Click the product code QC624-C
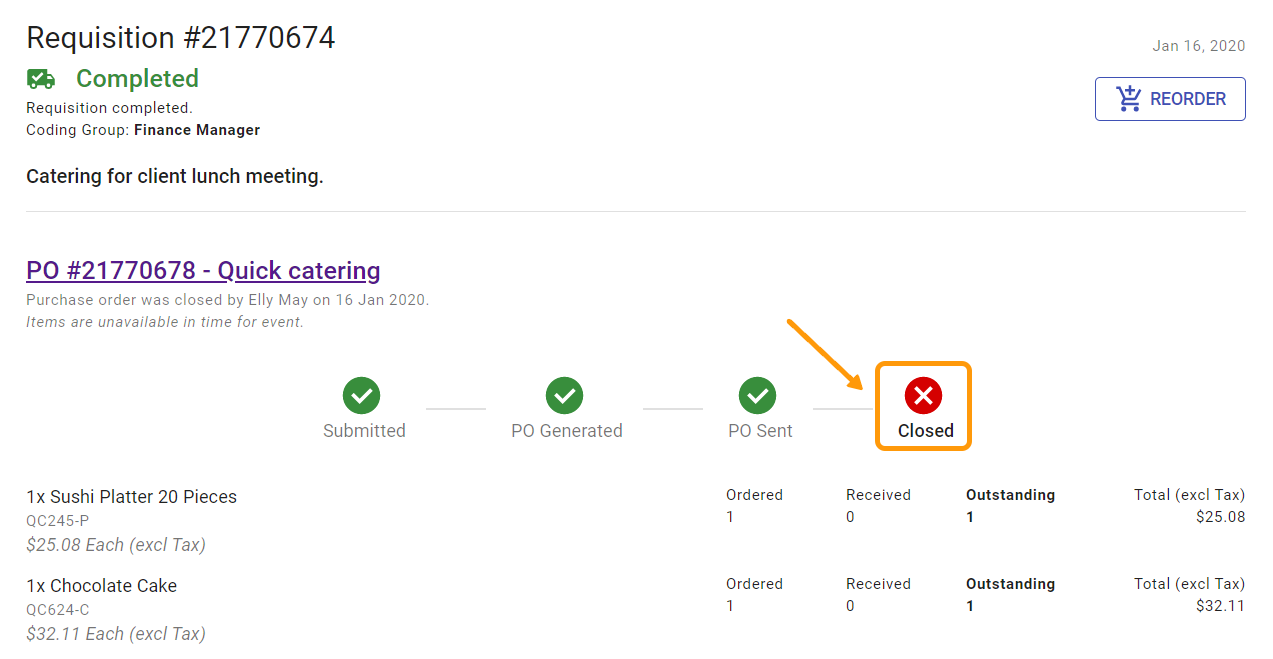The width and height of the screenshot is (1273, 659). pyautogui.click(x=55, y=609)
